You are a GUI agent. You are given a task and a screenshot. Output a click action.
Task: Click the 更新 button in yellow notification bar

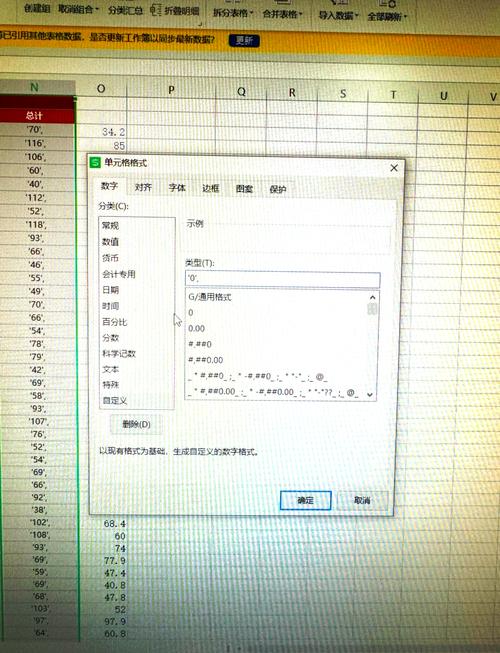(x=244, y=40)
